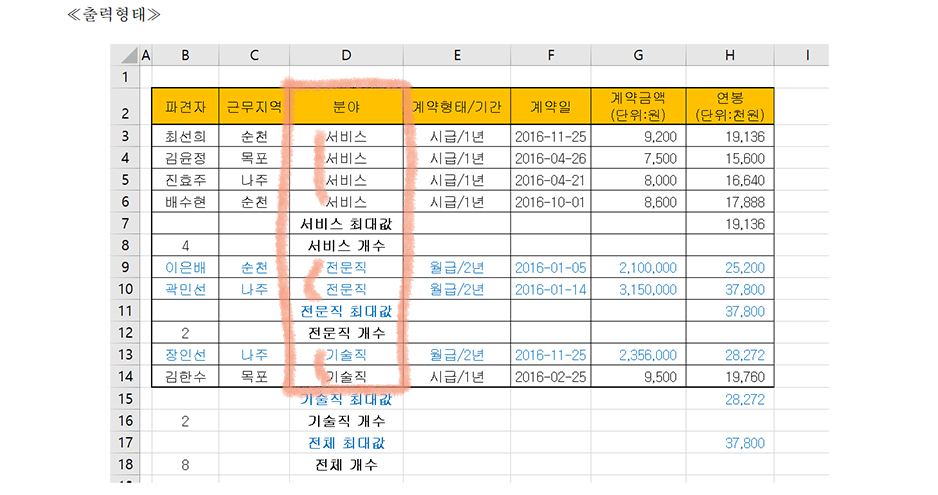The image size is (938, 495).
Task: Select the date cell 2016-10-01
Action: pyautogui.click(x=550, y=202)
